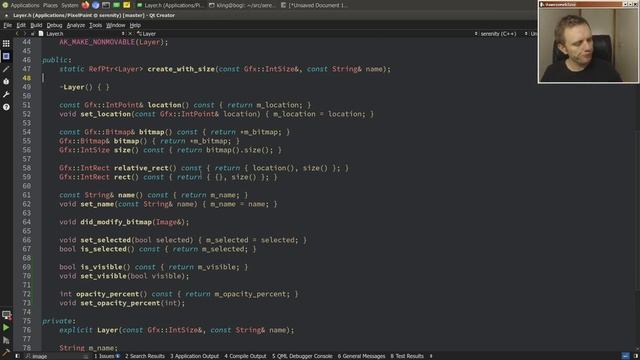Build project with the hammer icon
The image size is (640, 360).
click(x=6, y=352)
